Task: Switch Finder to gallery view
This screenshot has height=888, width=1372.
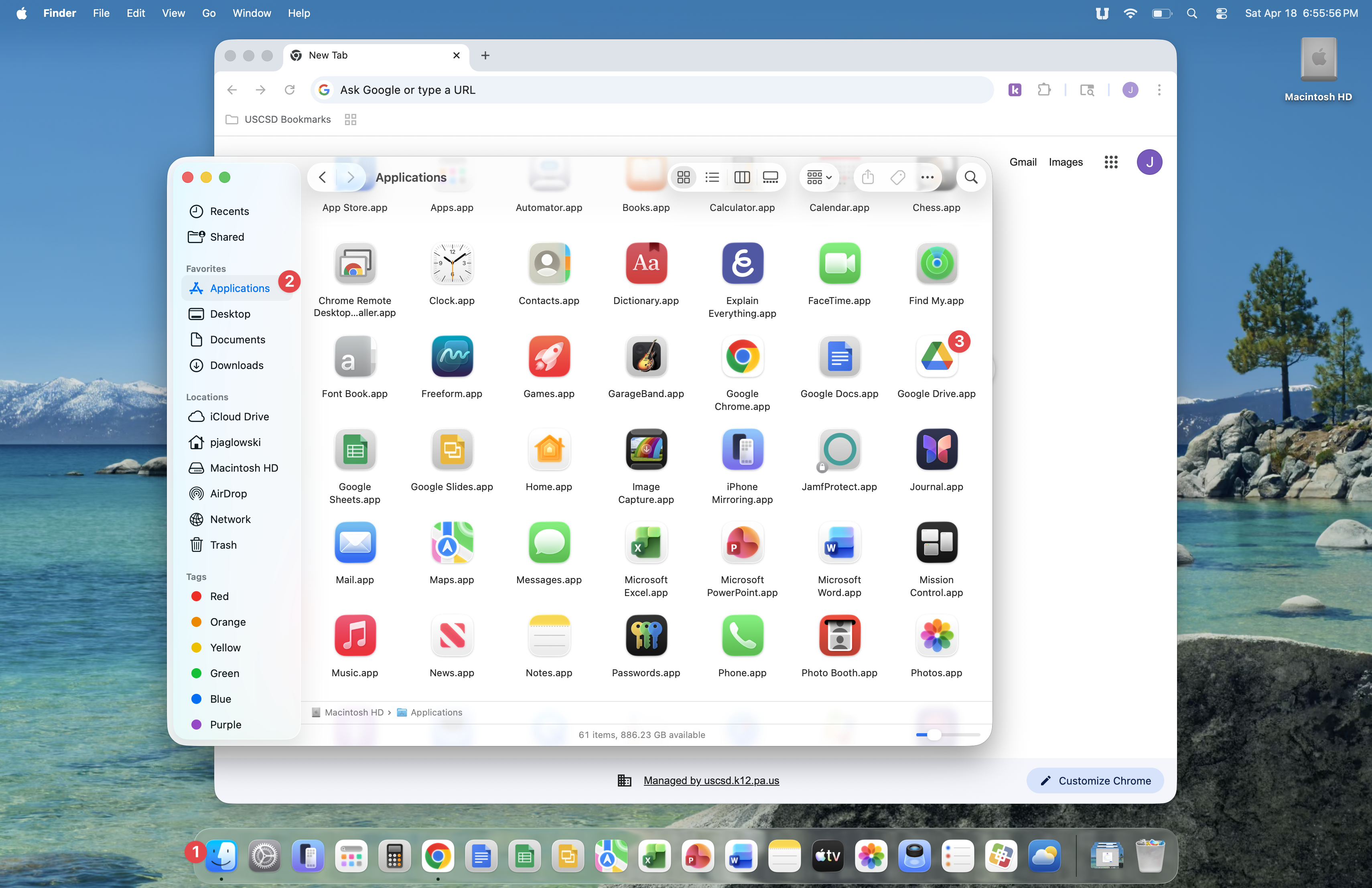Action: pos(770,178)
